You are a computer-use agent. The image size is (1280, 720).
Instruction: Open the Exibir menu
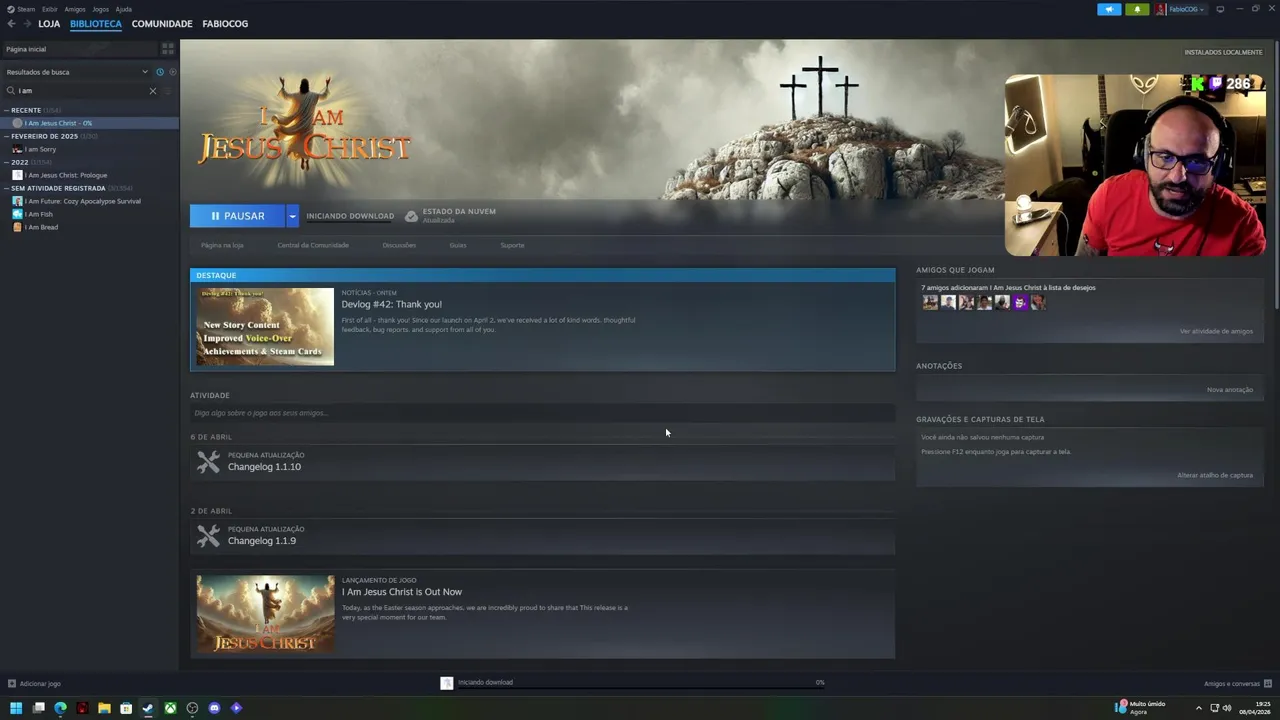click(x=50, y=9)
